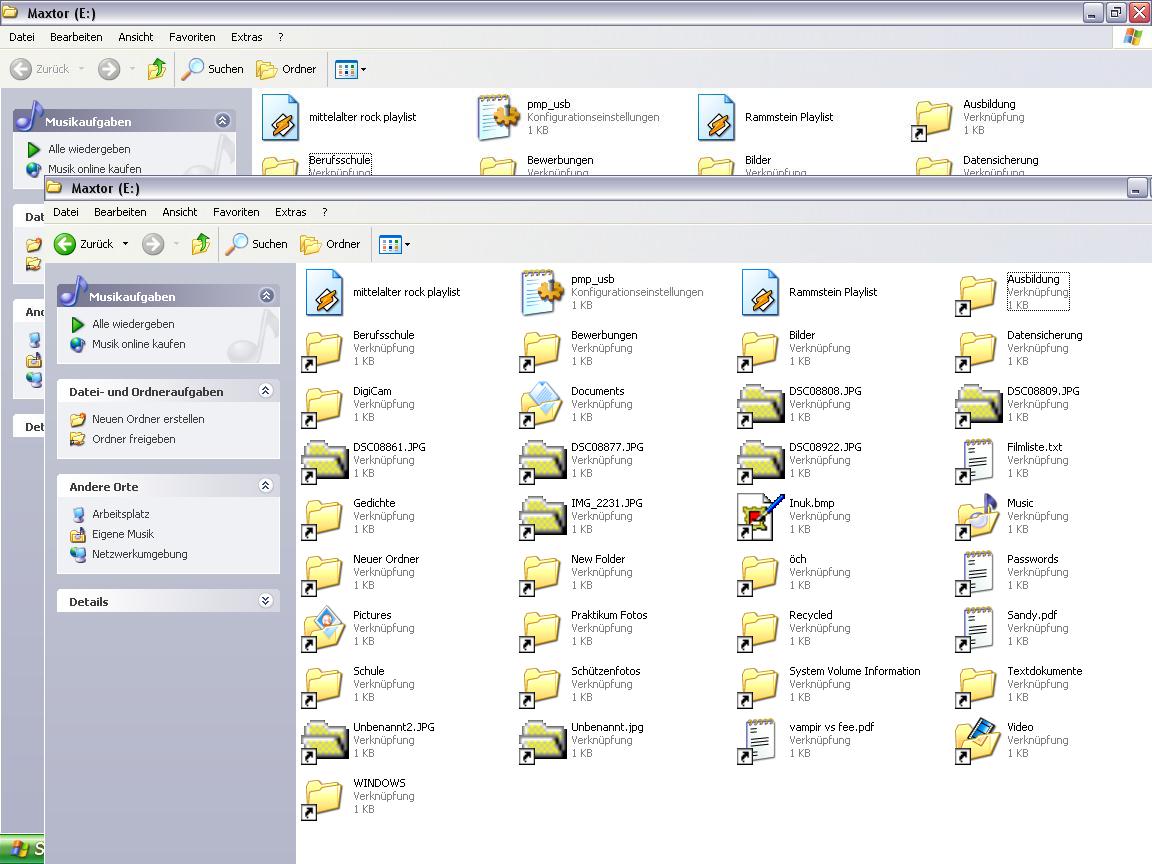Go up one level in back window toolbar
Viewport: 1152px width, 864px height.
pyautogui.click(x=156, y=69)
